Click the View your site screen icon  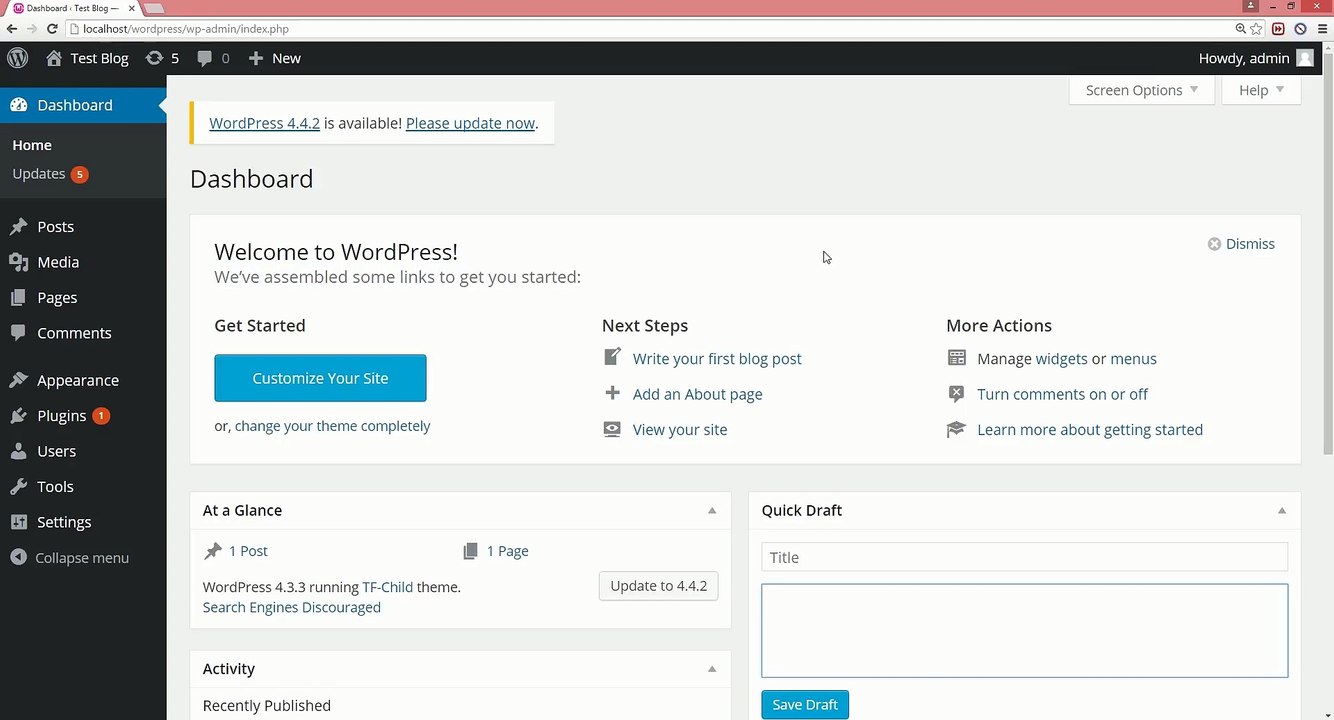tap(612, 429)
